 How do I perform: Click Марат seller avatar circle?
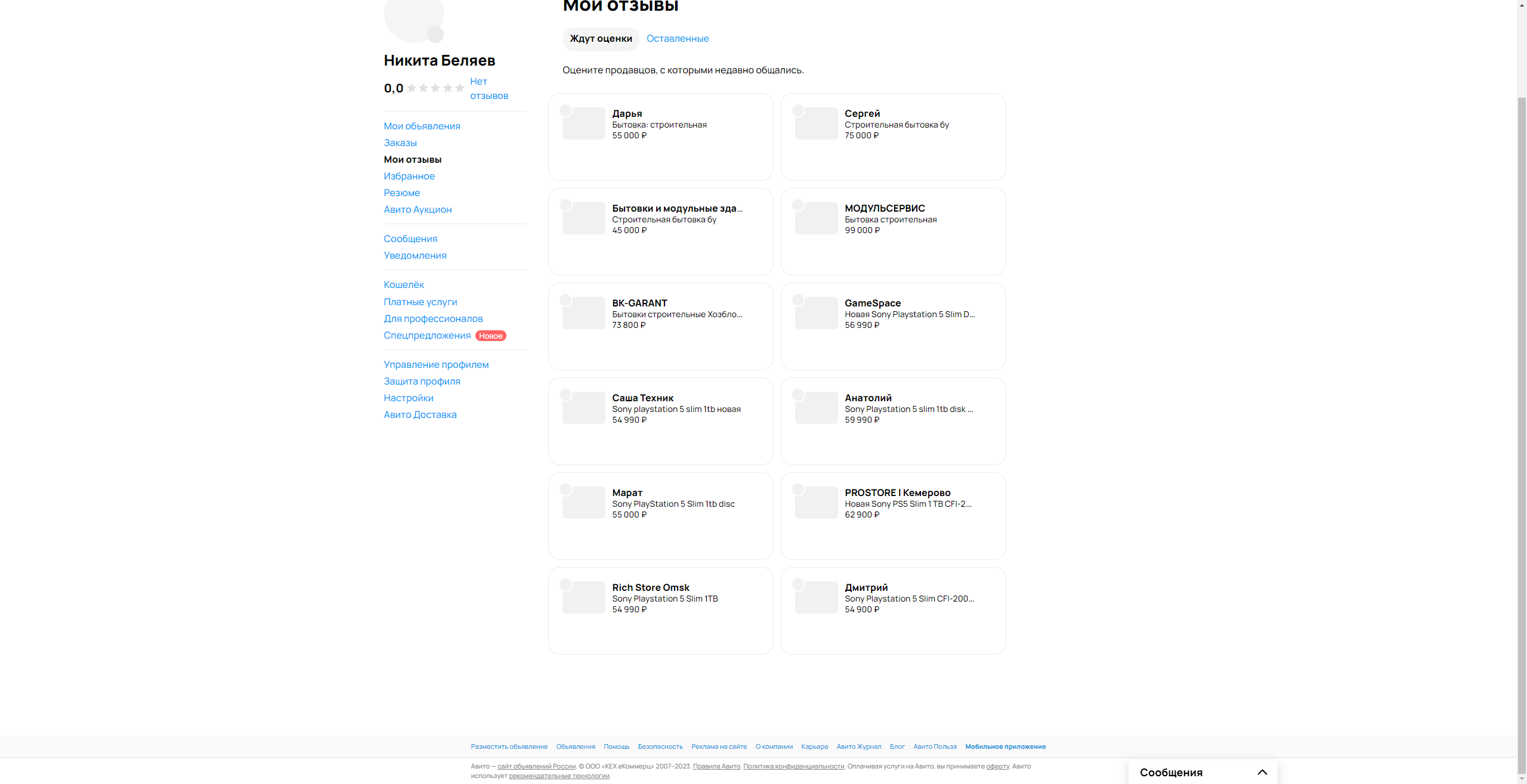pos(565,489)
